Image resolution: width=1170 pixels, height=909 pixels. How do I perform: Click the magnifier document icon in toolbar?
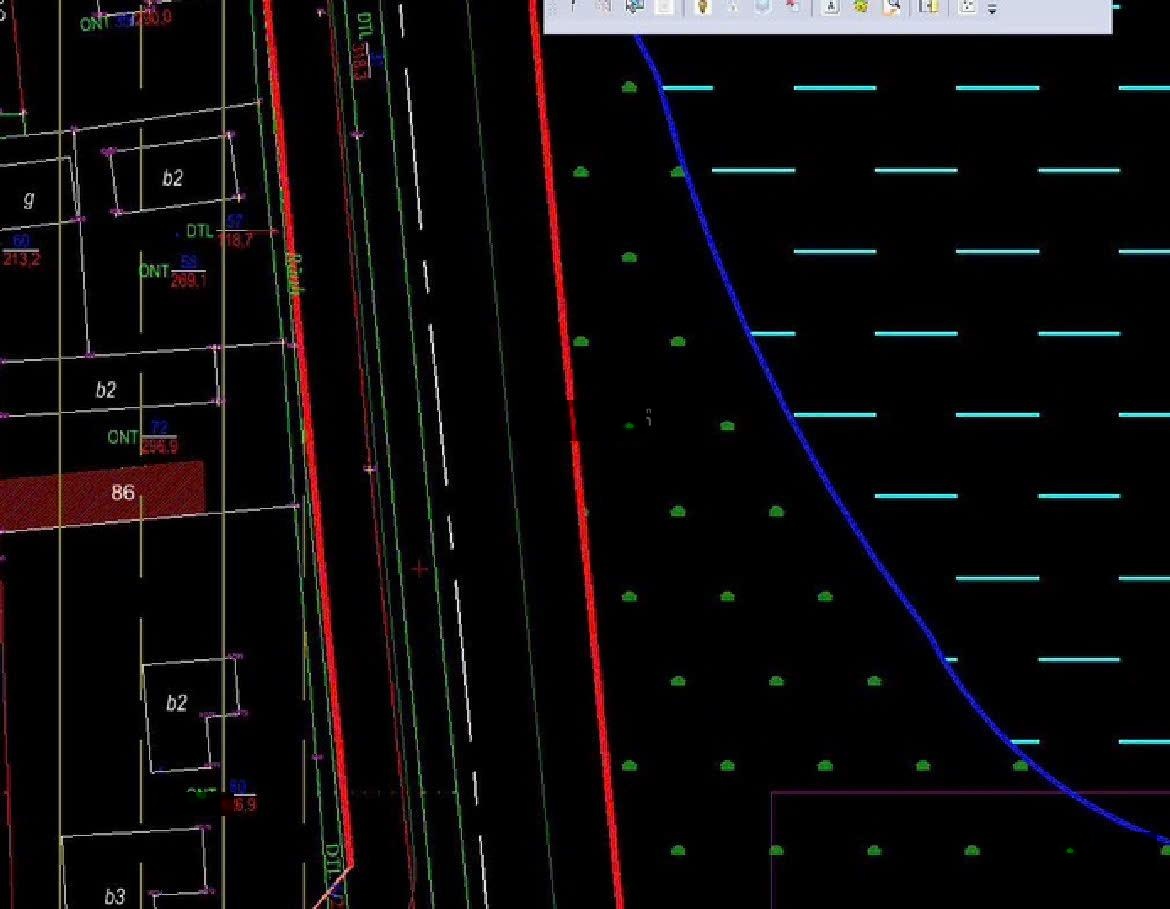point(891,7)
